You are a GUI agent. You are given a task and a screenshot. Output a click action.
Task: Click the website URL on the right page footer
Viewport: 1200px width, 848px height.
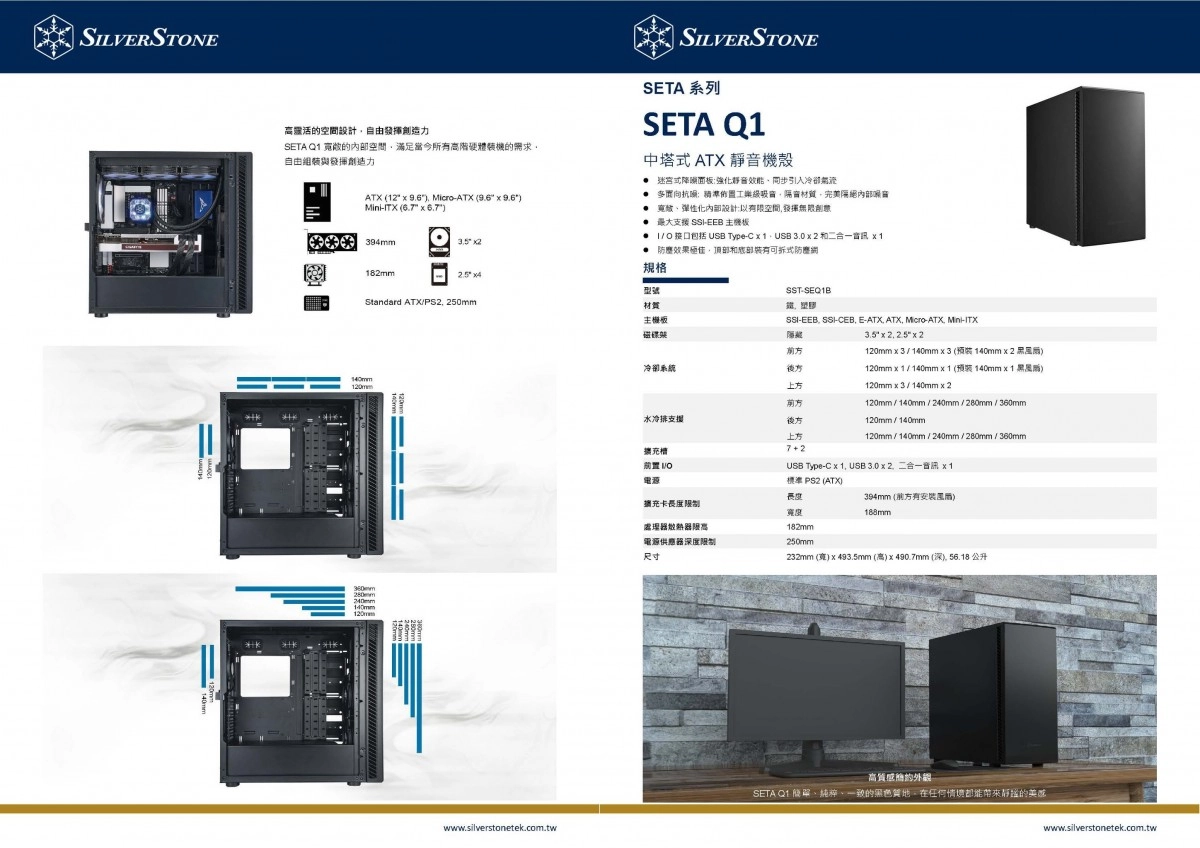1100,828
